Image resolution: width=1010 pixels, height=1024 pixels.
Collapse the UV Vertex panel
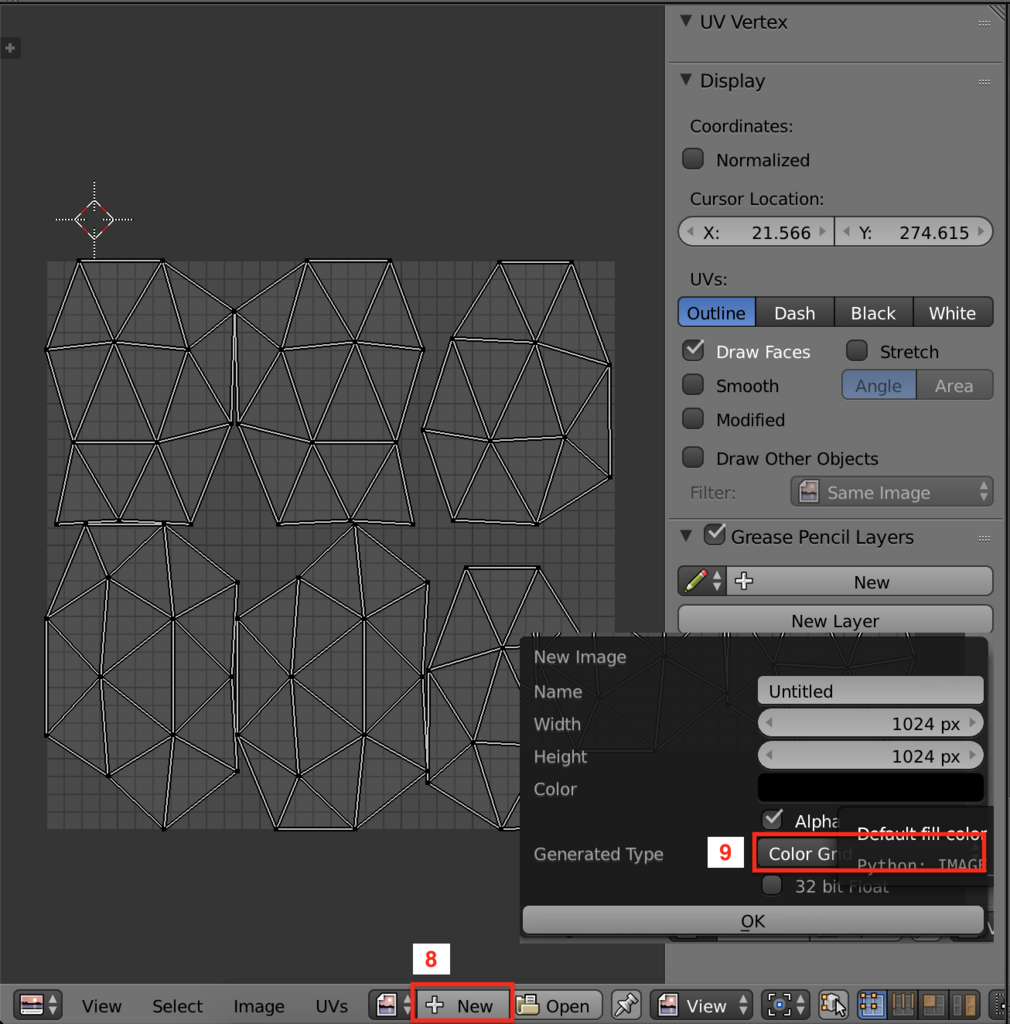(x=686, y=21)
